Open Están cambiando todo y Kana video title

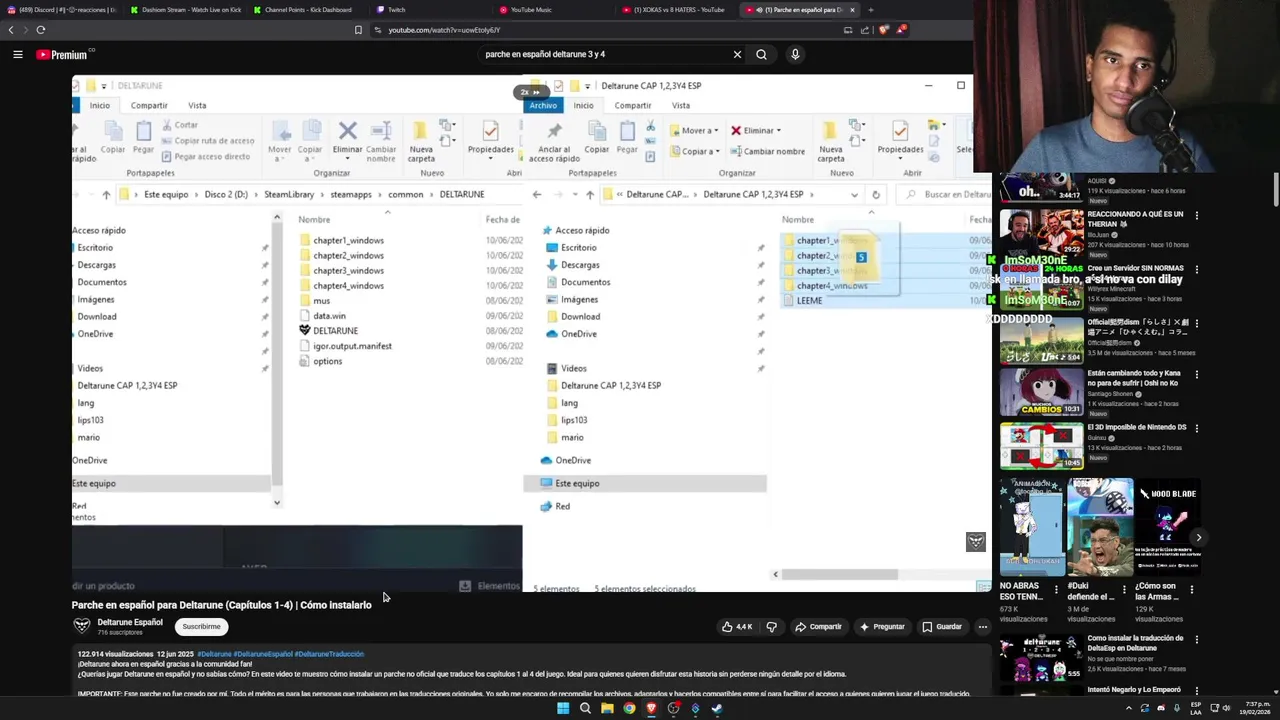click(x=1134, y=378)
